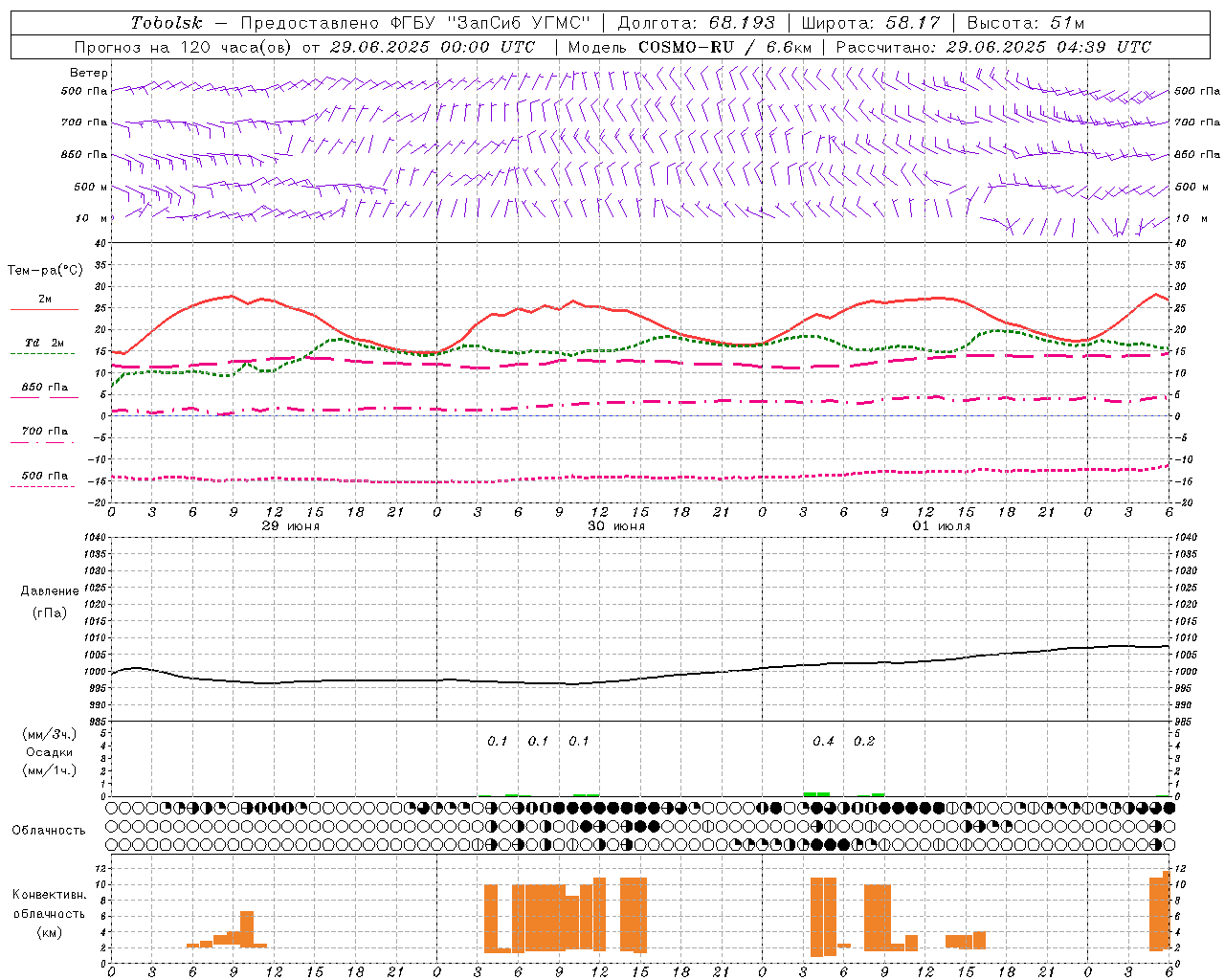Click the "30 июня" date label
Screen dimensions: 1225x980
pyautogui.click(x=616, y=526)
